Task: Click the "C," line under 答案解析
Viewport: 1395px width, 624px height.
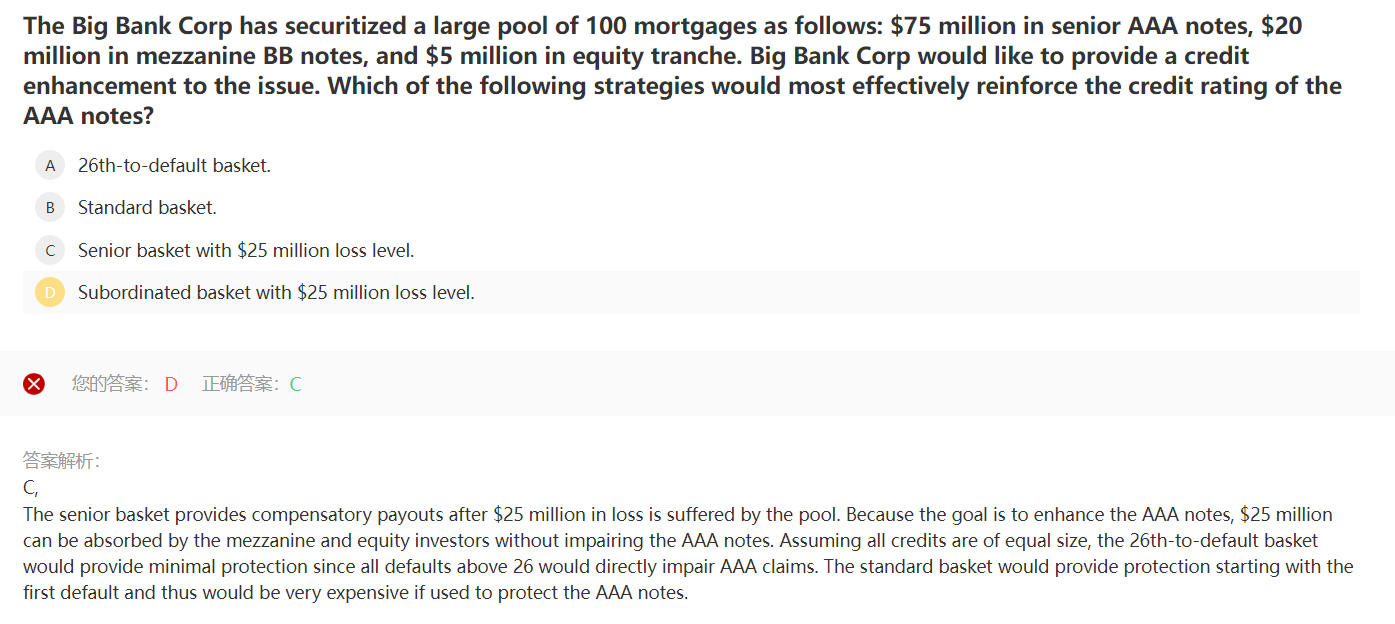Action: pos(30,488)
